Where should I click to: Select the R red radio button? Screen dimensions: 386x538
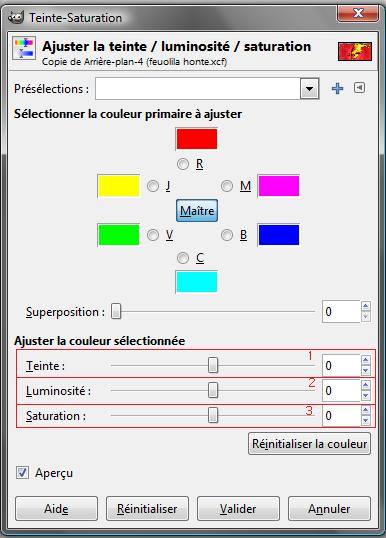[183, 164]
